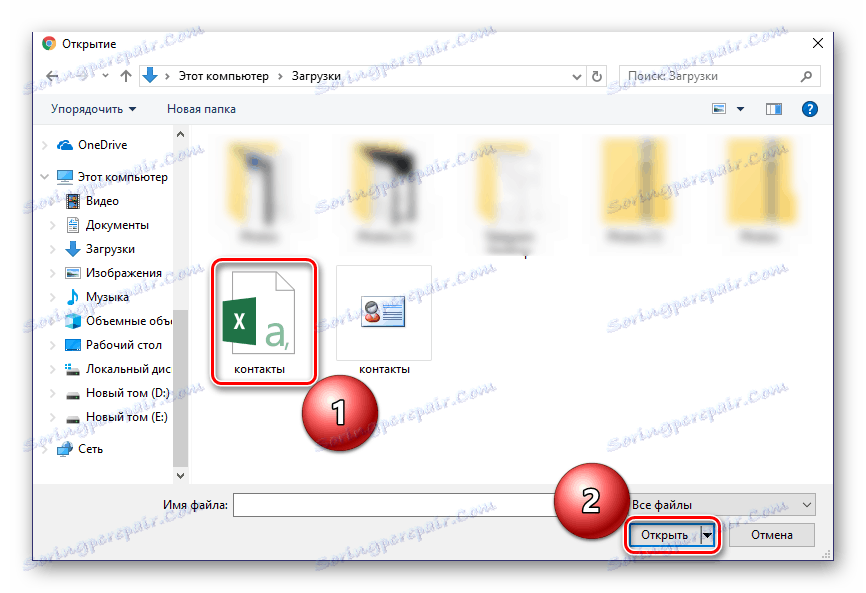
Task: Expand the 'Рабочий стол' tree node
Action: 53,346
